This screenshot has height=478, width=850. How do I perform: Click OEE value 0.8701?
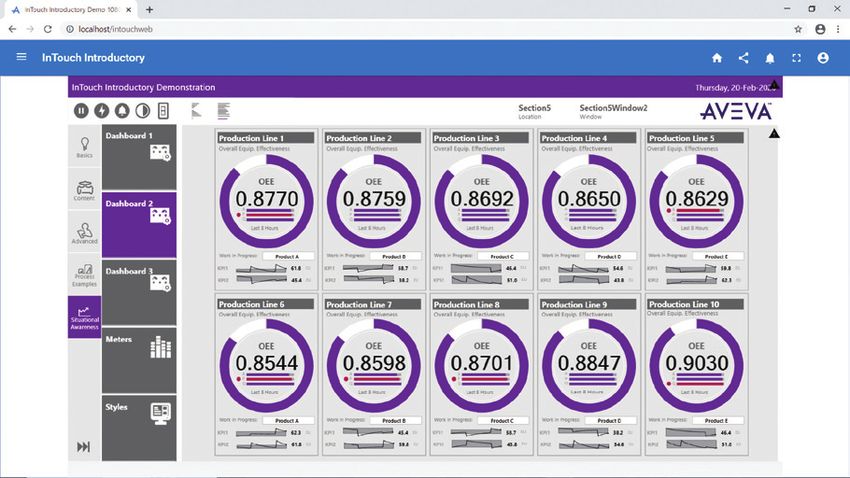click(x=481, y=363)
